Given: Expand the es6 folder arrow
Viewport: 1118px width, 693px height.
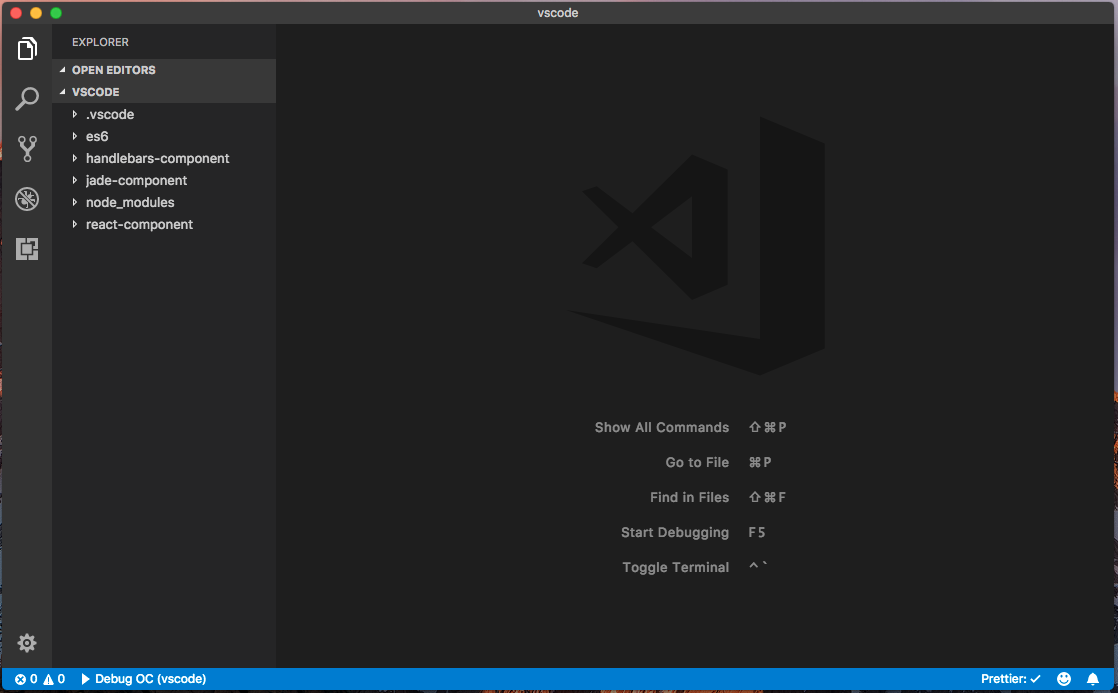Looking at the screenshot, I should click(x=75, y=136).
